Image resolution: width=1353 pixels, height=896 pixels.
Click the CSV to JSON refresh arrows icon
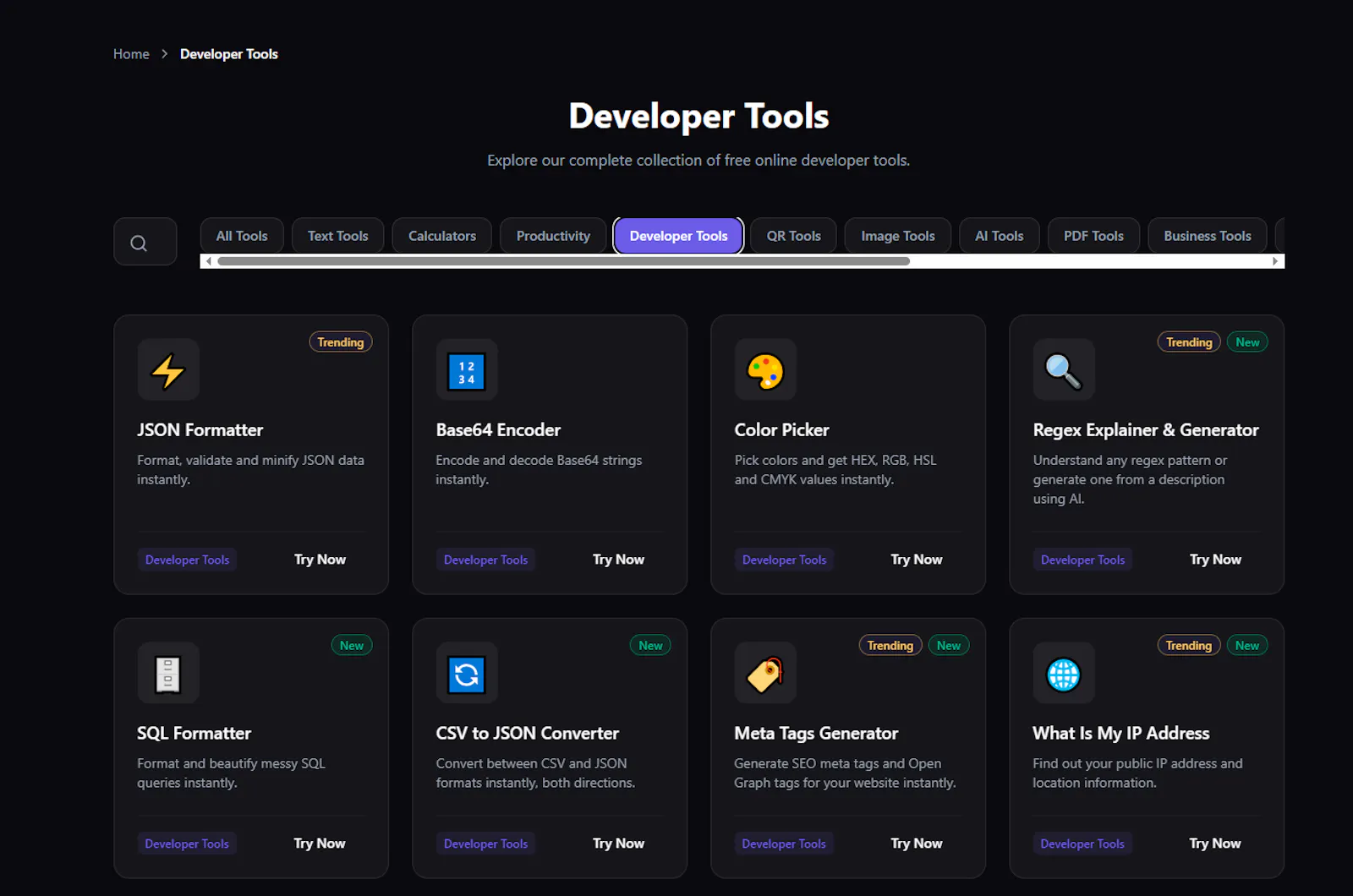(x=467, y=674)
